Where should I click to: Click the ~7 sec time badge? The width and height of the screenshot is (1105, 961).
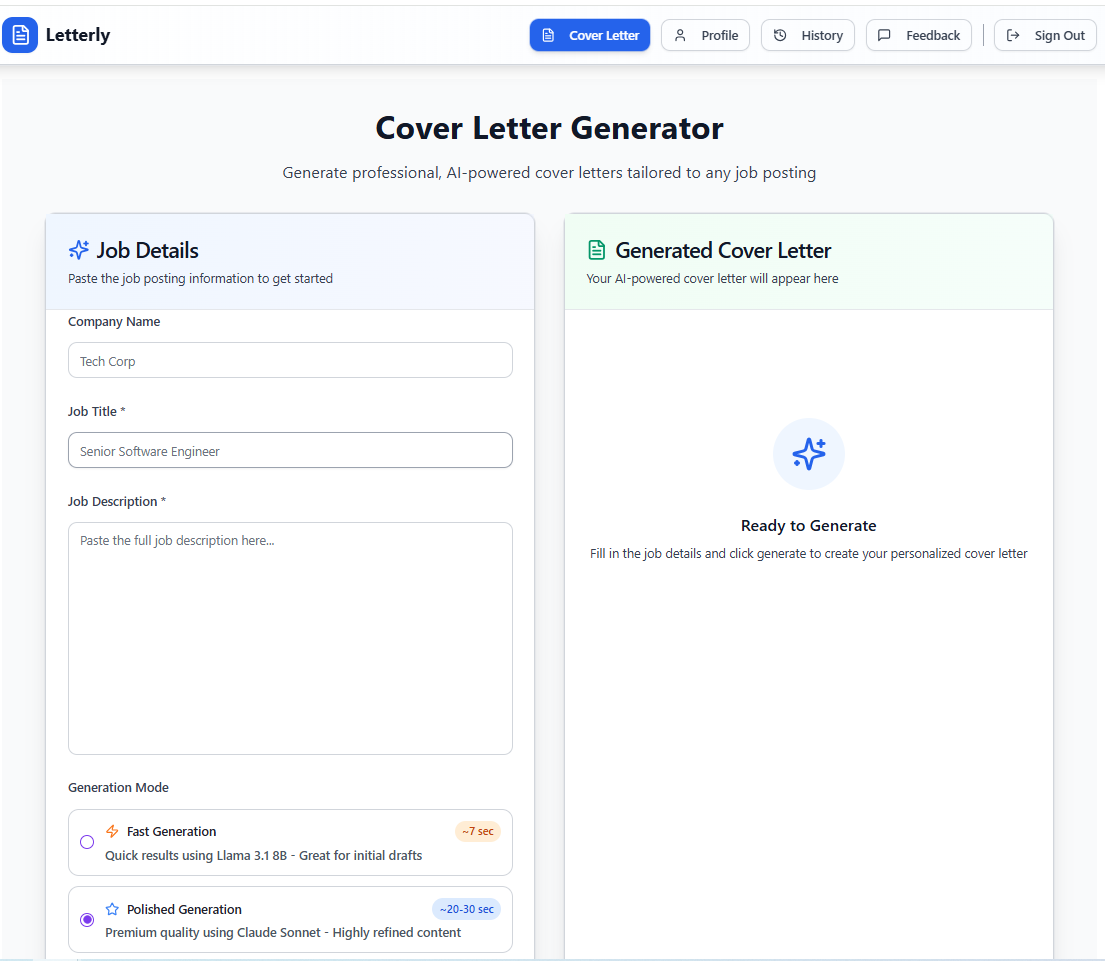(x=478, y=831)
